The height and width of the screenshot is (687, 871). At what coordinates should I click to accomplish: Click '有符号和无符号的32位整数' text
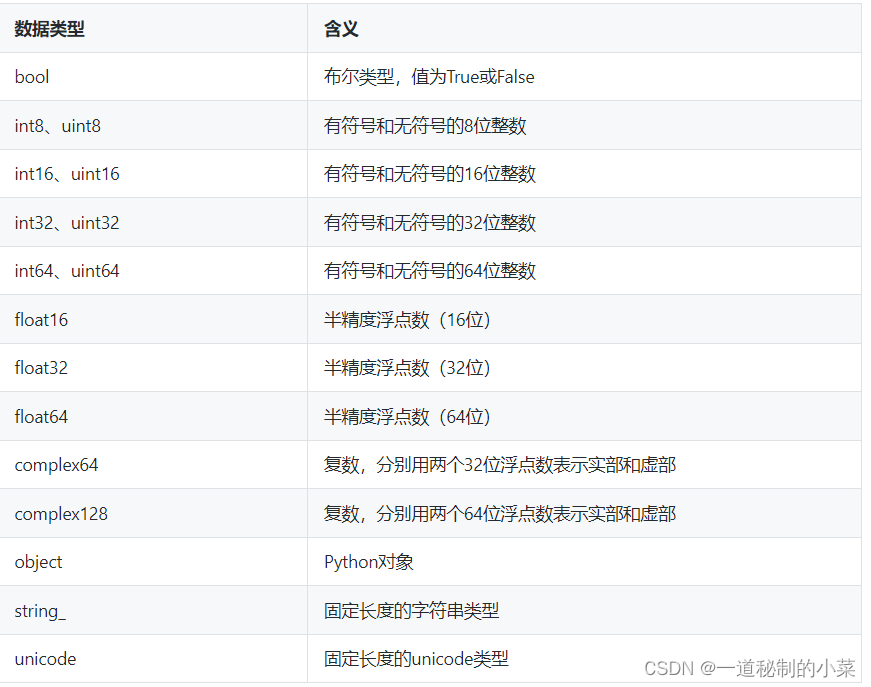click(430, 223)
